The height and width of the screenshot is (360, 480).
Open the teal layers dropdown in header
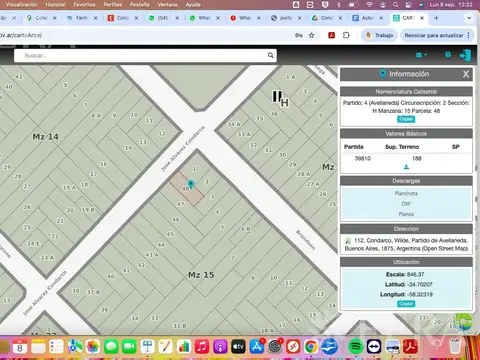[x=421, y=55]
